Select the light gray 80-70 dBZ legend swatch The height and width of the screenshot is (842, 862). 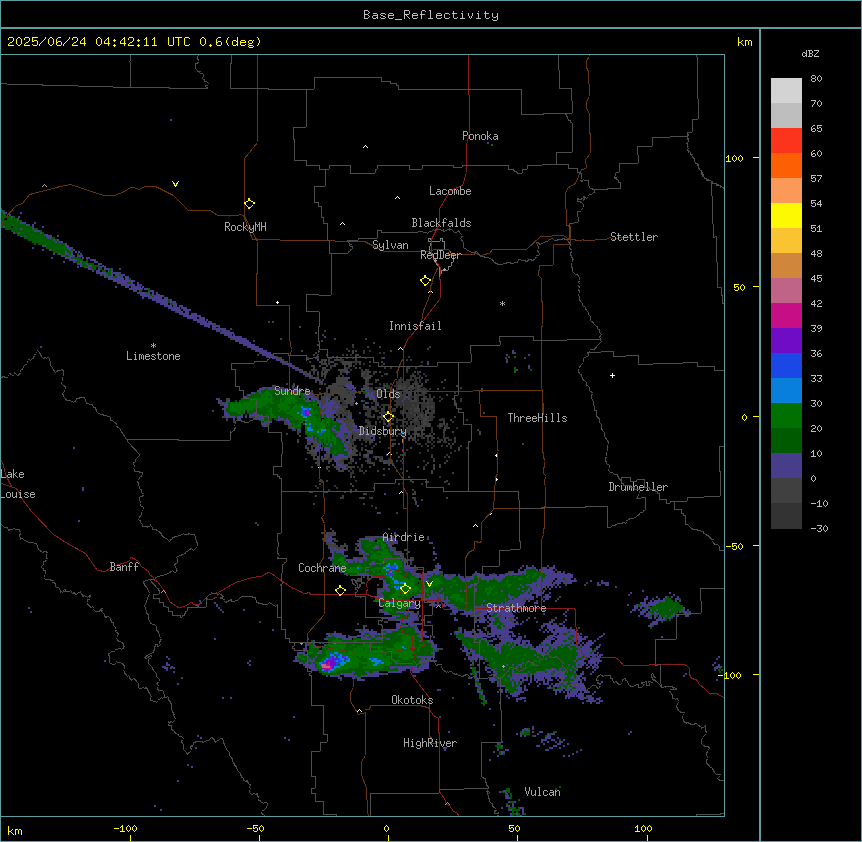pyautogui.click(x=786, y=91)
